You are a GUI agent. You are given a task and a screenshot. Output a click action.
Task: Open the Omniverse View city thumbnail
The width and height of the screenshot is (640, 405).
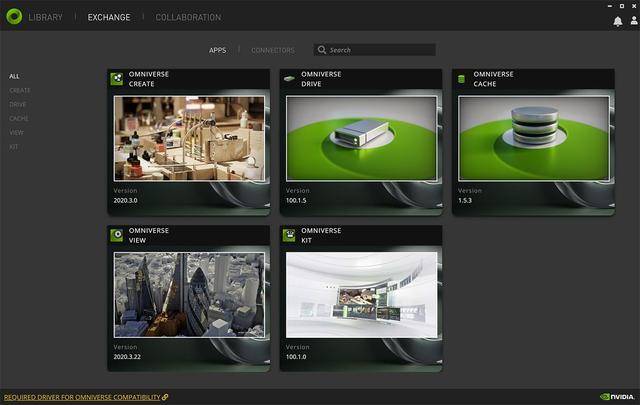click(x=189, y=294)
